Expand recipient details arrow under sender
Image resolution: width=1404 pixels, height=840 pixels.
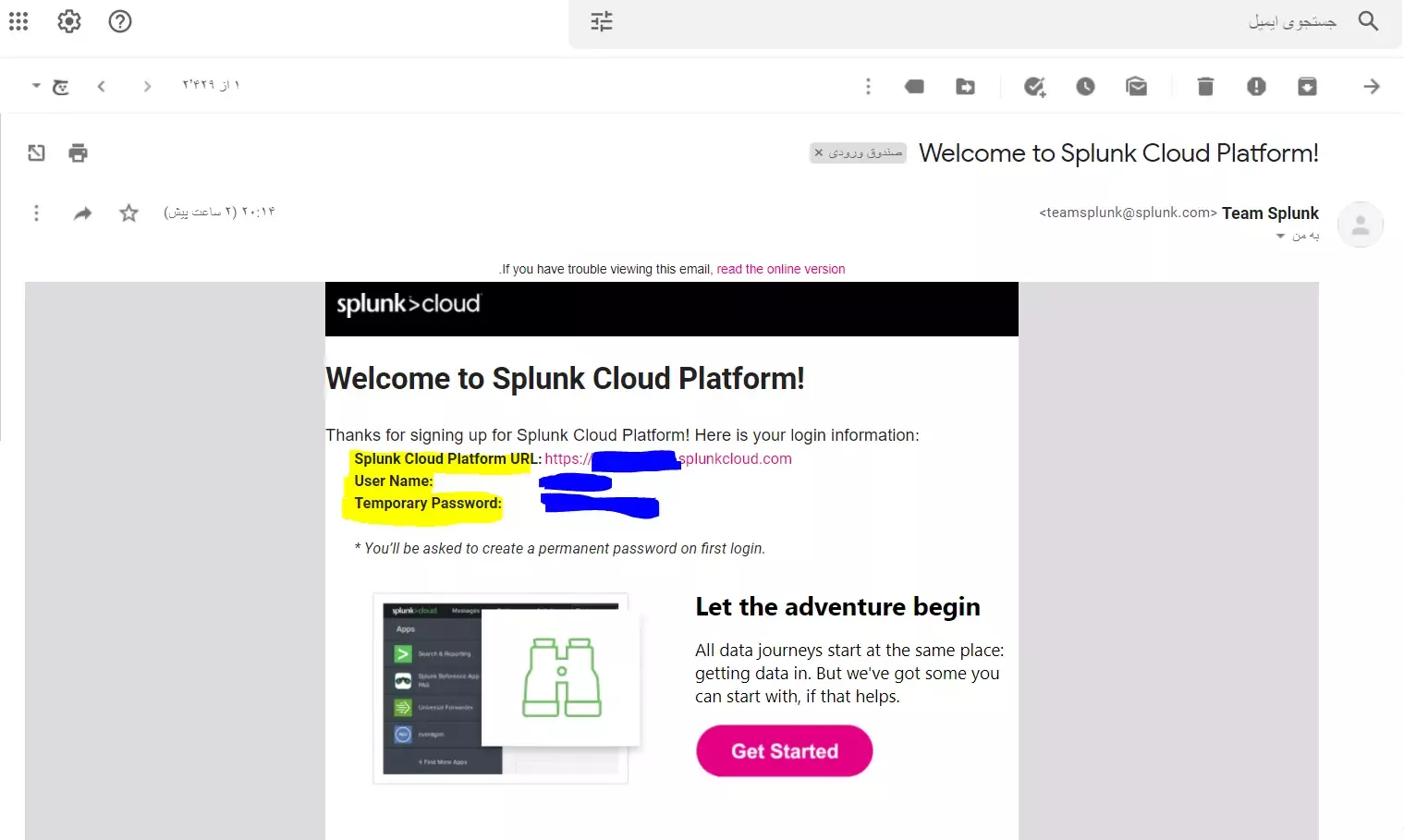[1280, 237]
